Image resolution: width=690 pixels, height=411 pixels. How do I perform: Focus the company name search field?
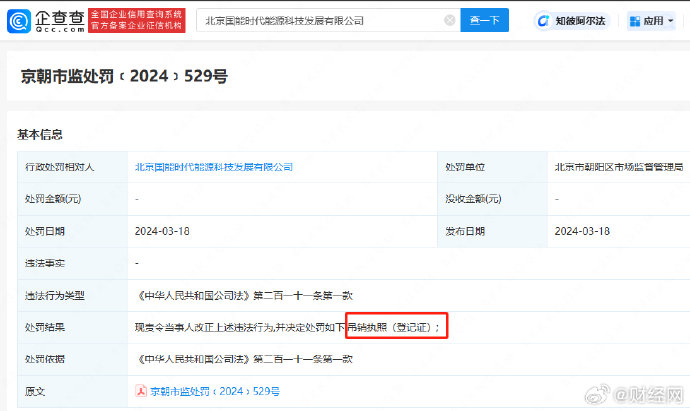(x=328, y=20)
